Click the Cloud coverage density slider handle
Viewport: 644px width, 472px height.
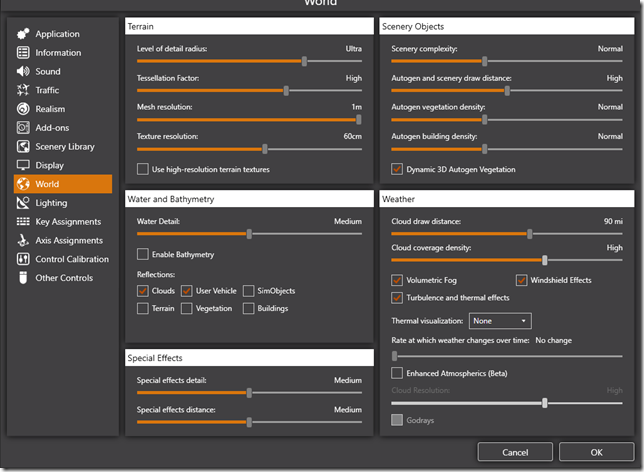[545, 260]
